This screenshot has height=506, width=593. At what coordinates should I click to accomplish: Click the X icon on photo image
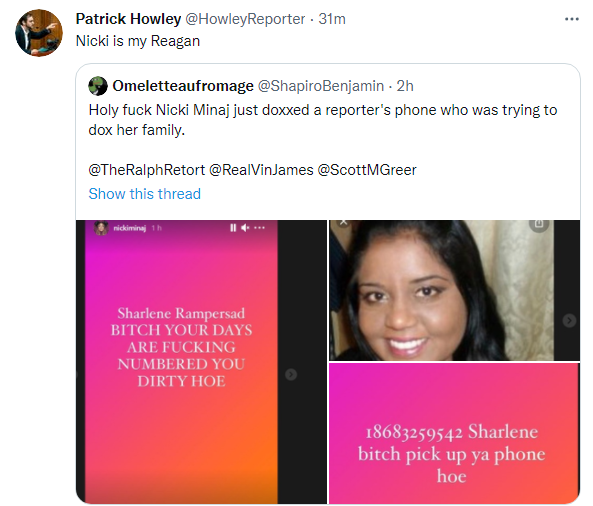tap(343, 222)
